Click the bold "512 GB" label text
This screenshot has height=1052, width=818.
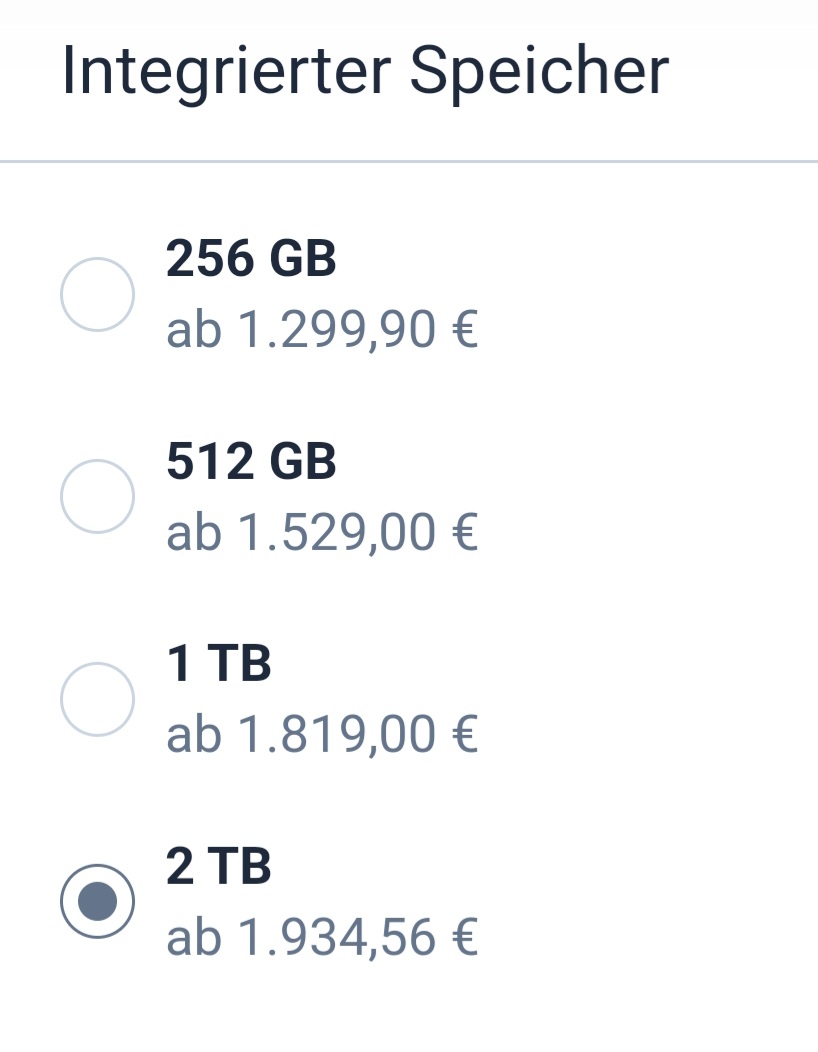click(251, 461)
